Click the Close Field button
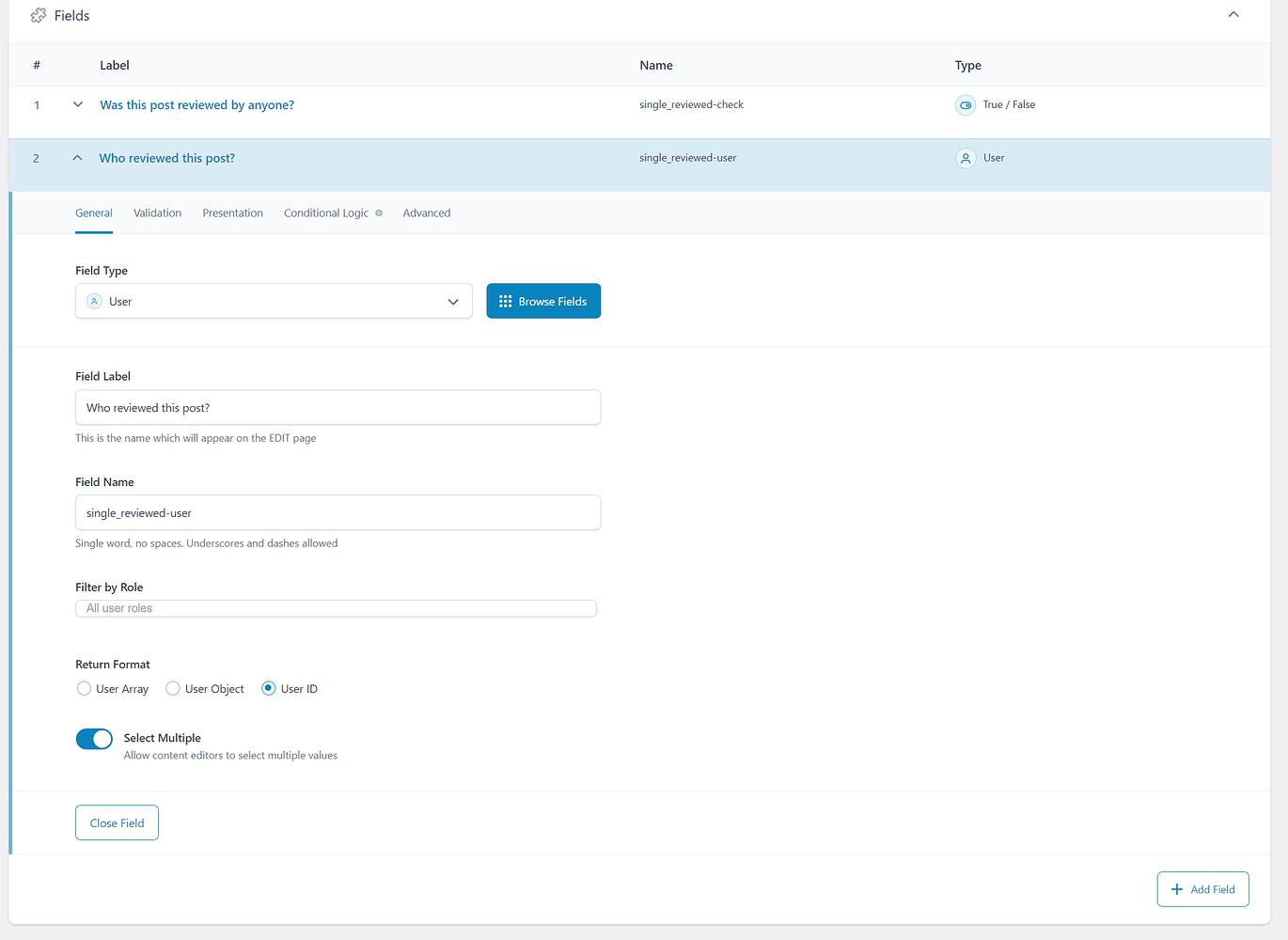The height and width of the screenshot is (940, 1288). coord(117,822)
